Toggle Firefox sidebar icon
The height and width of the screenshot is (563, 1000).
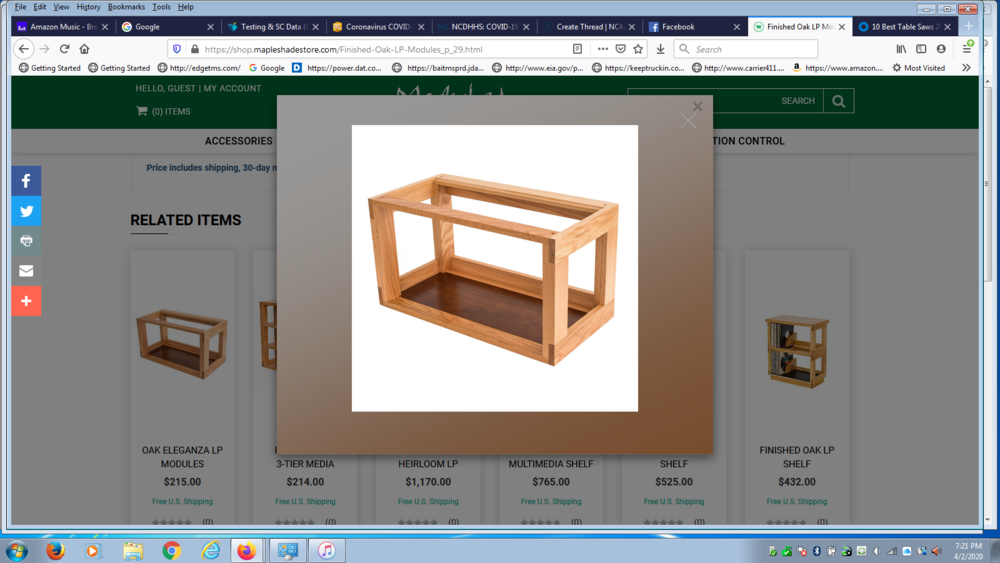[921, 49]
